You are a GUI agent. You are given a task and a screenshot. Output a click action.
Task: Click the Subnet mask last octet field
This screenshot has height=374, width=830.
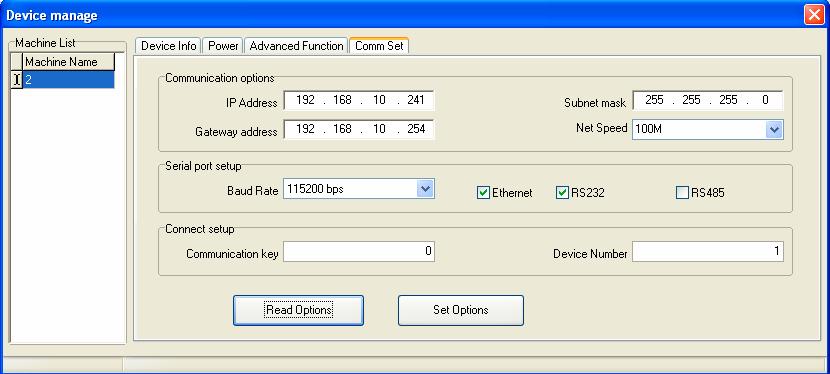tap(765, 100)
